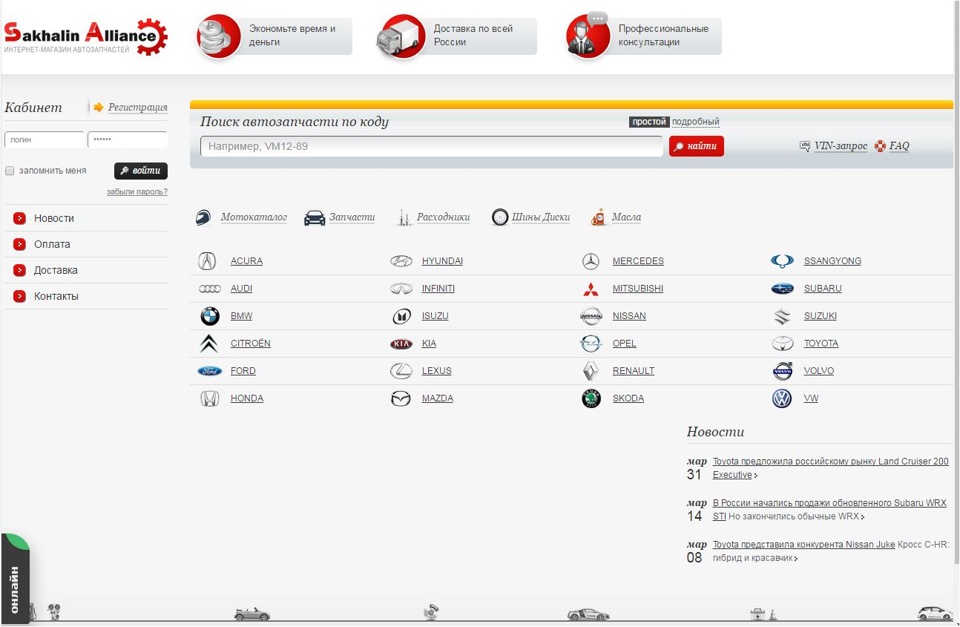Click the Skoda green logo
The width and height of the screenshot is (960, 627).
pos(591,399)
